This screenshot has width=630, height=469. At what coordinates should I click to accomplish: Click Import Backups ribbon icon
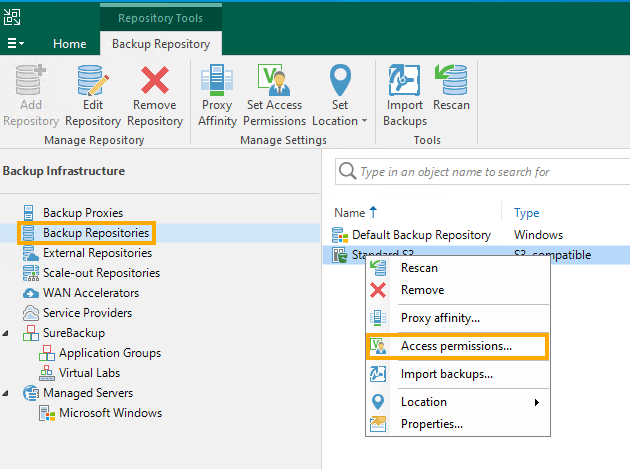pyautogui.click(x=405, y=80)
